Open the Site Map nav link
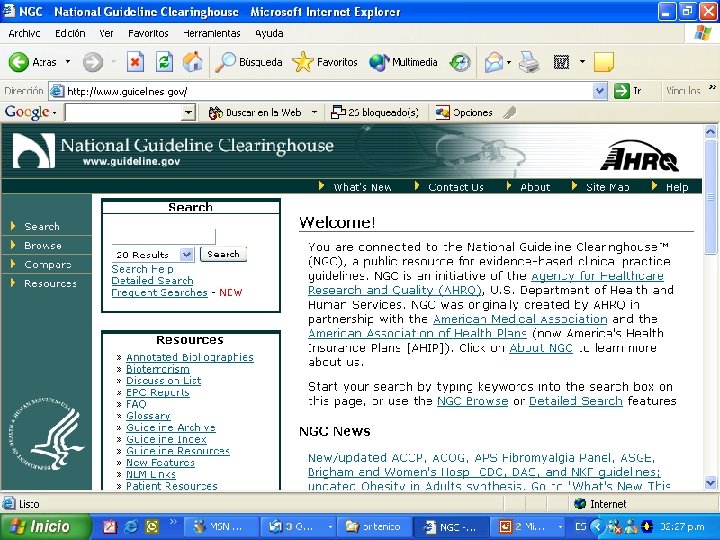 pyautogui.click(x=607, y=187)
